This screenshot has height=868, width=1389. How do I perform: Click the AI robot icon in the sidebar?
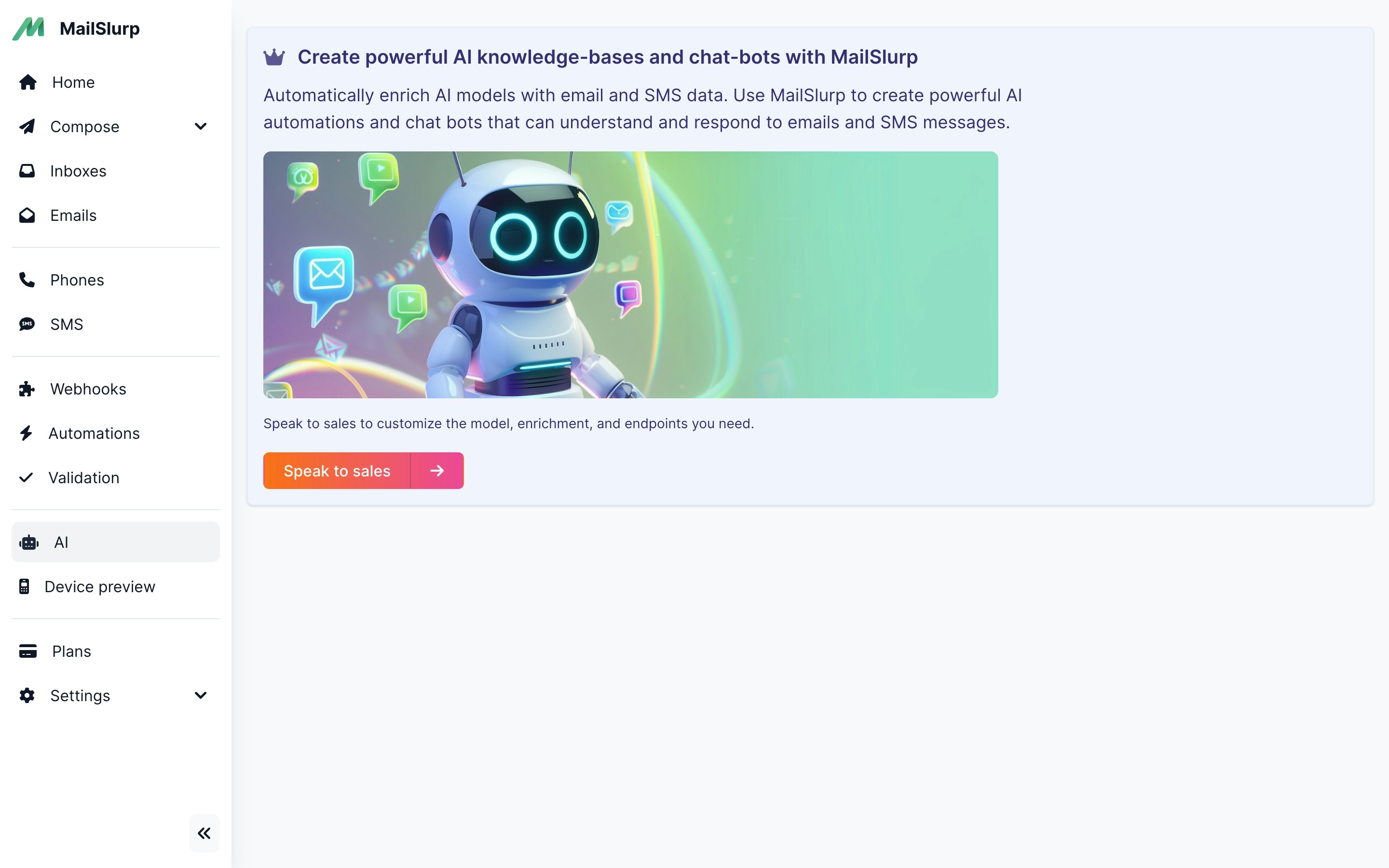tap(29, 542)
